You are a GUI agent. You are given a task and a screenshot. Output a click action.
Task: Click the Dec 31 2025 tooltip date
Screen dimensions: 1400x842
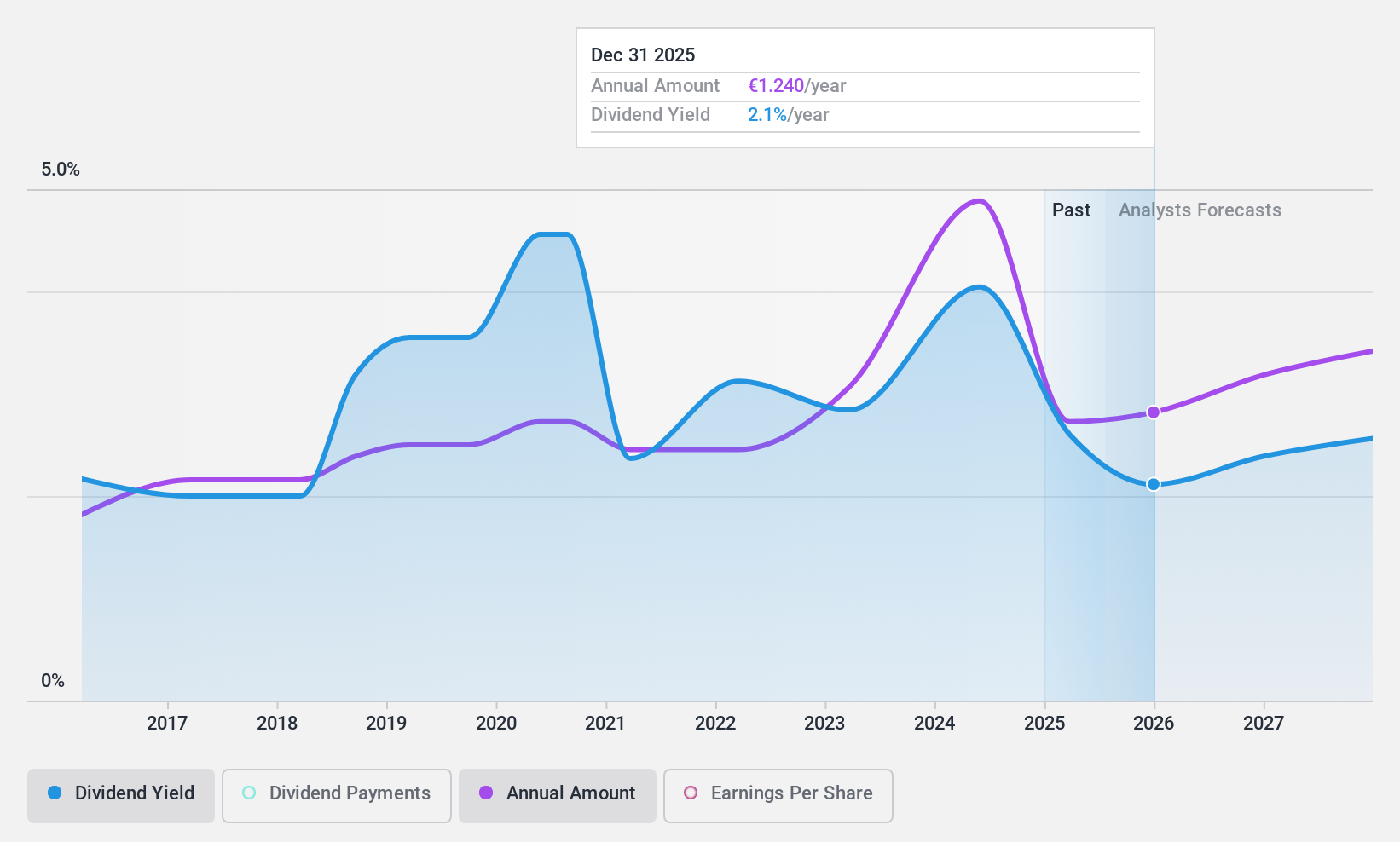[x=643, y=55]
